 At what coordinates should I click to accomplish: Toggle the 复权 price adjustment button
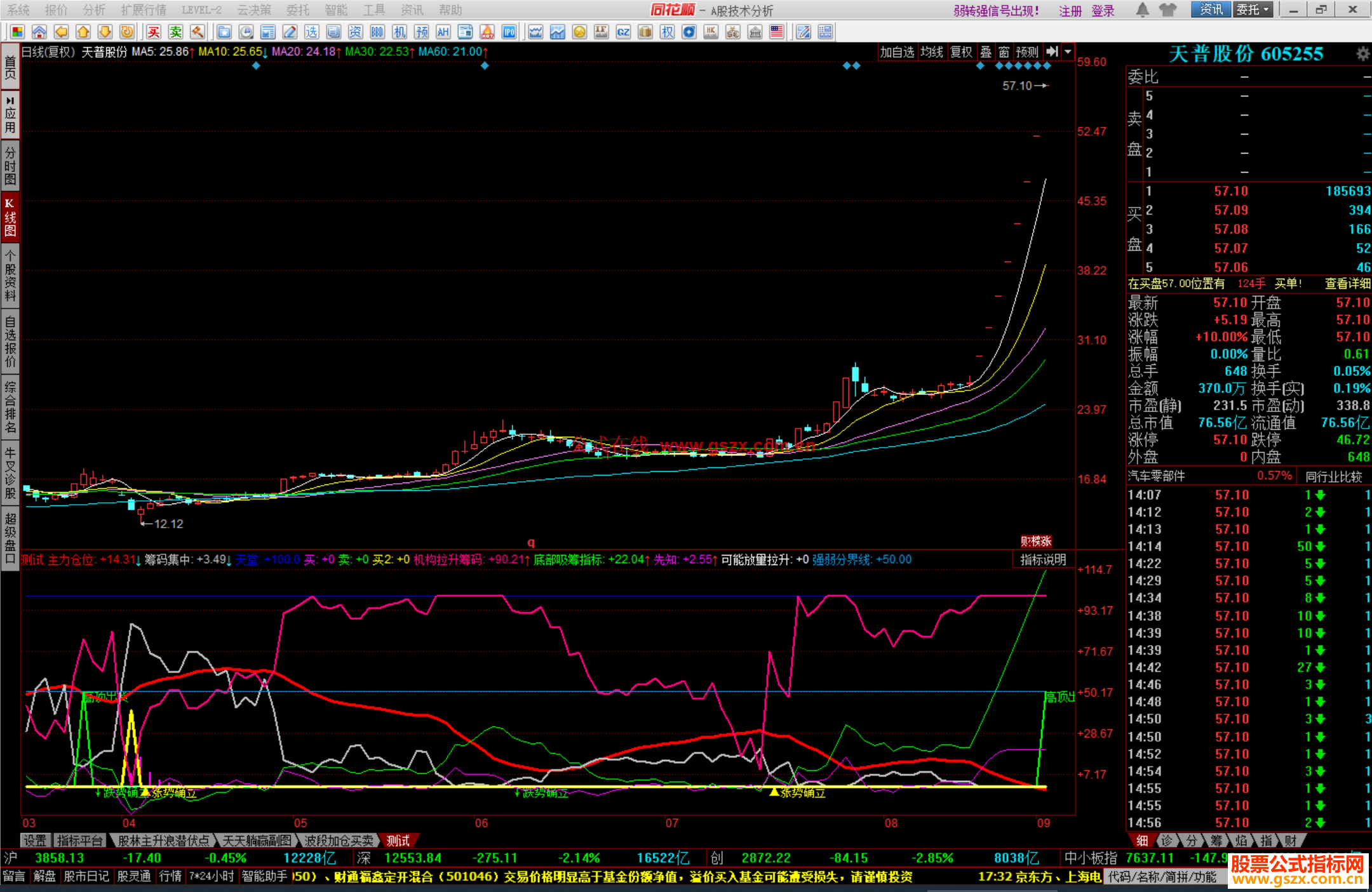click(961, 52)
